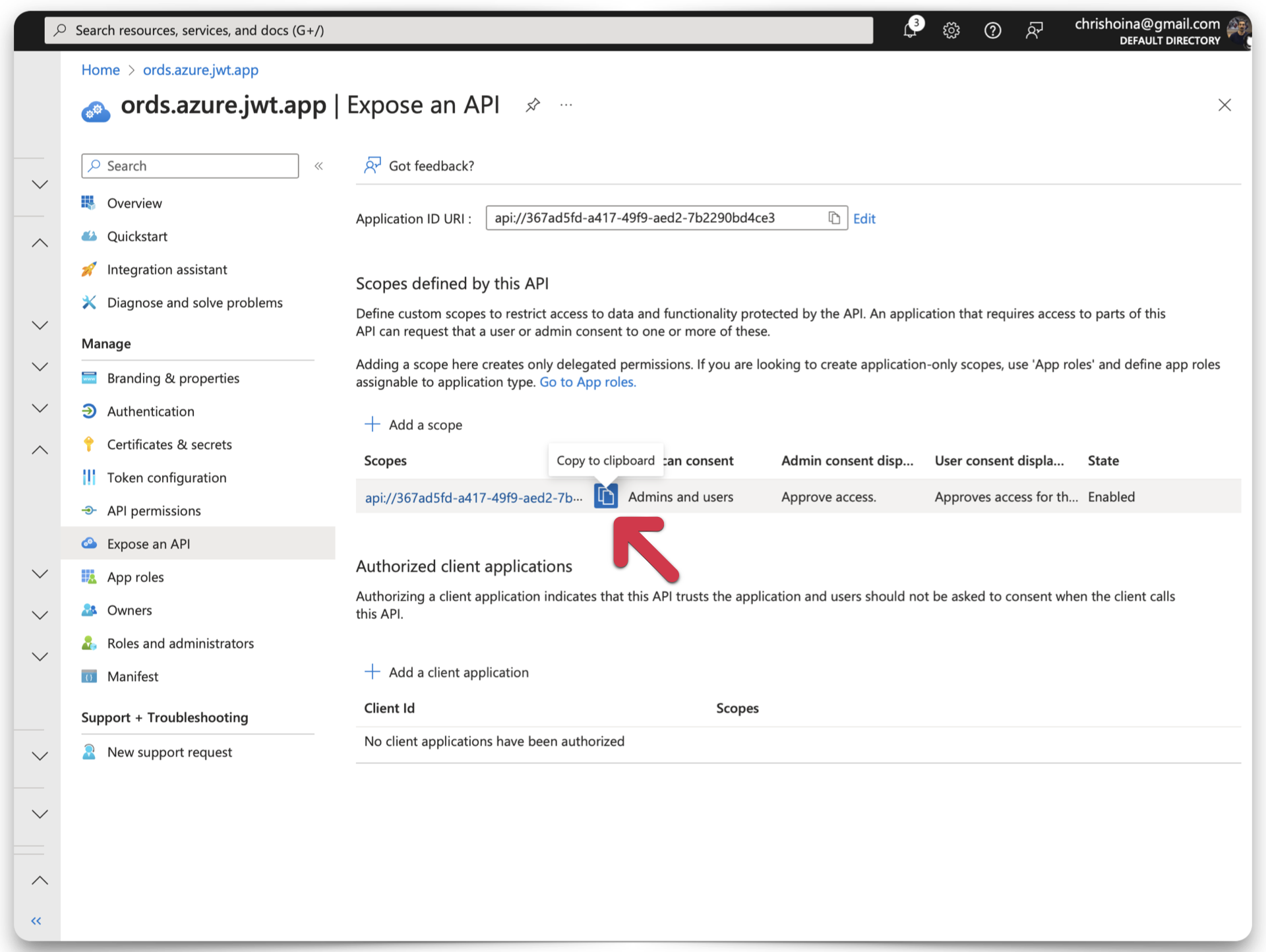Open the Authentication settings

pos(150,411)
